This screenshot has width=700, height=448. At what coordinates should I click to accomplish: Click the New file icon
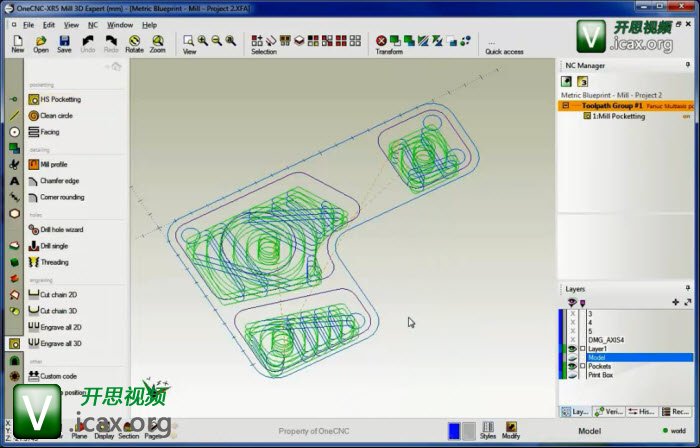[17, 44]
